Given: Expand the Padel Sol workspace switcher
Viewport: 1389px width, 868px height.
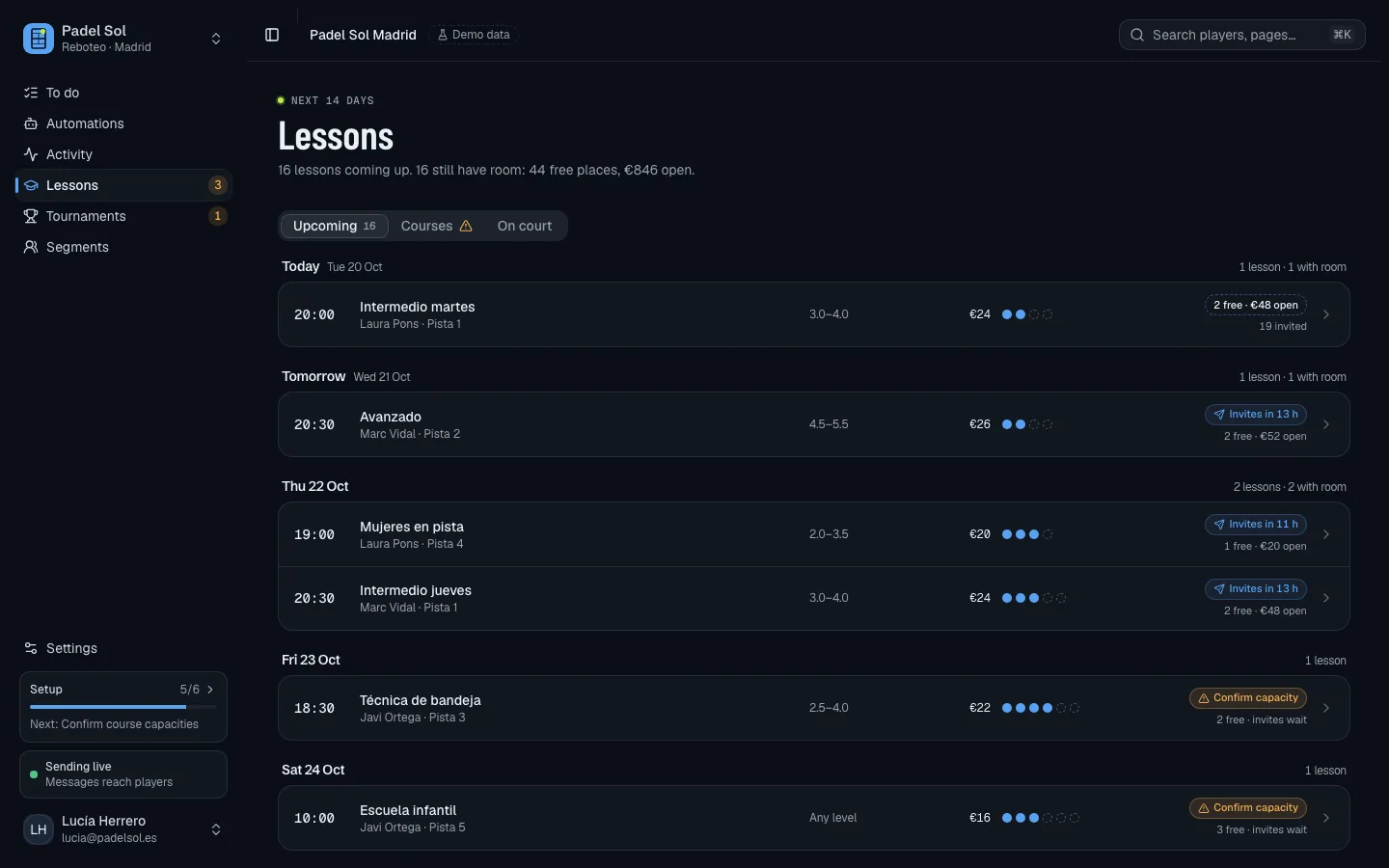Looking at the screenshot, I should [x=216, y=39].
